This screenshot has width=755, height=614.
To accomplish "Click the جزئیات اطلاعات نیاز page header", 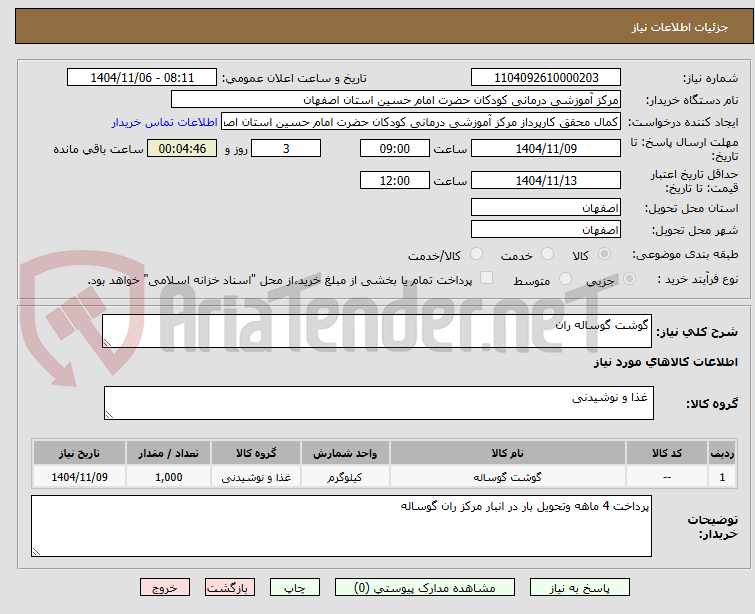I will coord(680,27).
